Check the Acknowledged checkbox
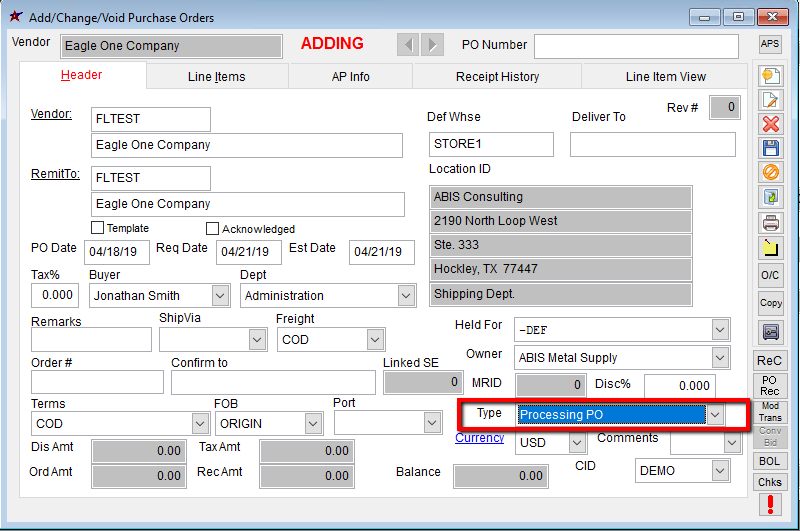Image resolution: width=800 pixels, height=531 pixels. click(212, 228)
